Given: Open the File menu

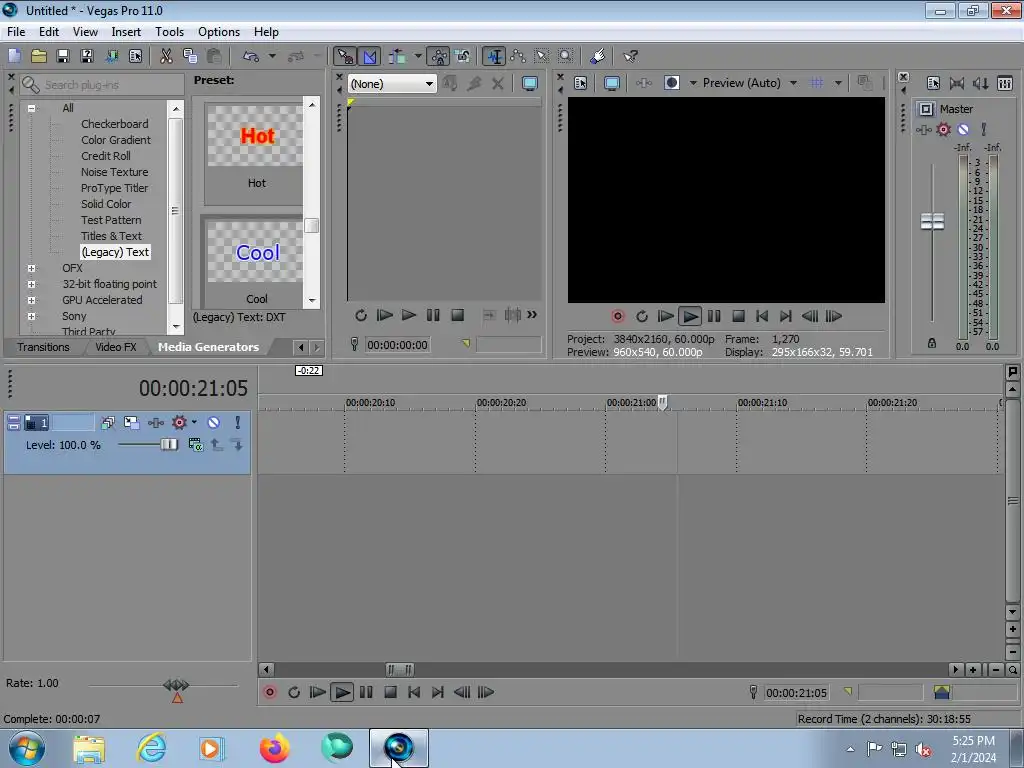Looking at the screenshot, I should coord(16,31).
